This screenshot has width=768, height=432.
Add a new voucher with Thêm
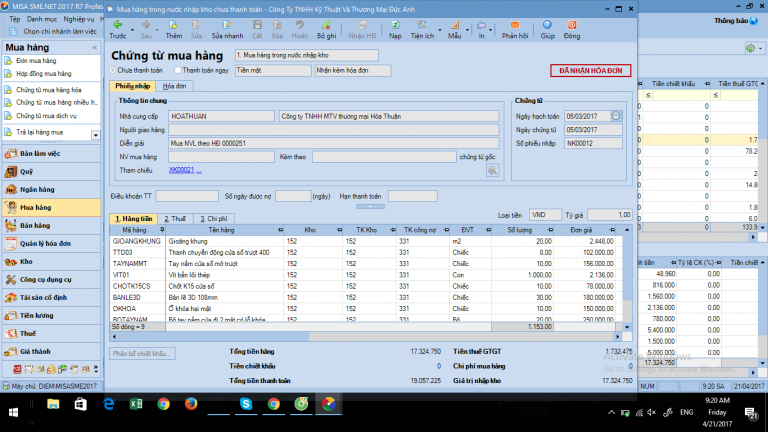click(x=173, y=29)
